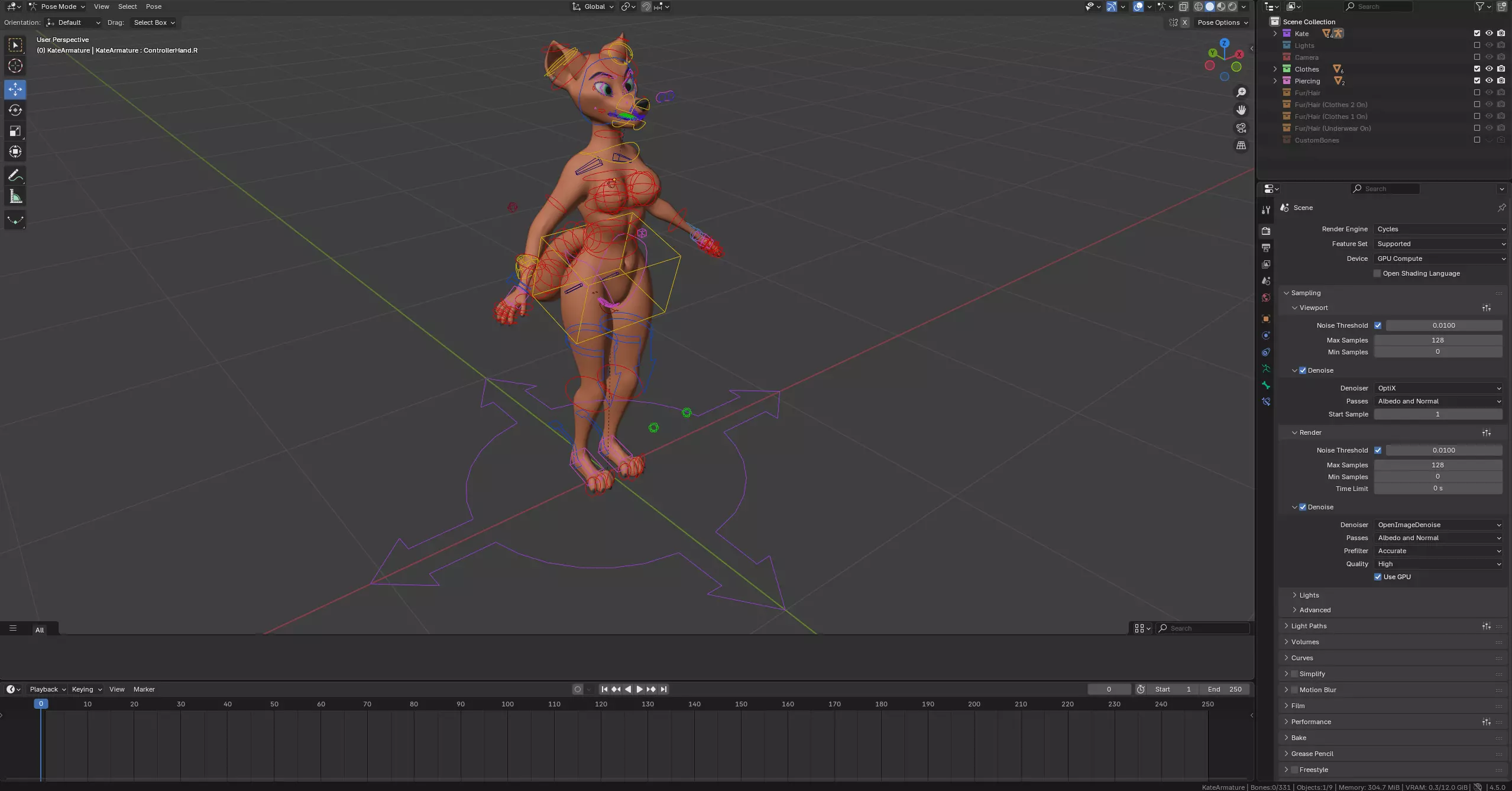The width and height of the screenshot is (1512, 791).
Task: Enable the Simplify checkbox
Action: [1294, 674]
